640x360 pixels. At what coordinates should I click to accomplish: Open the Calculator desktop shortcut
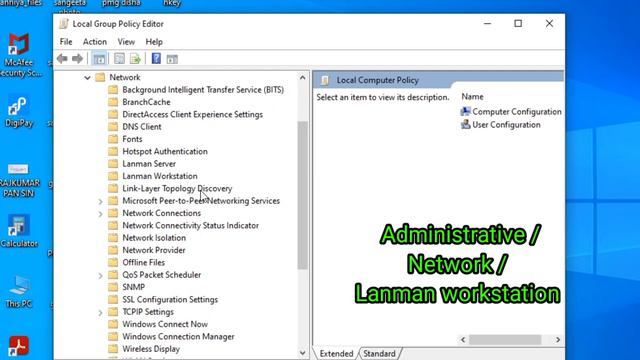[x=19, y=231]
